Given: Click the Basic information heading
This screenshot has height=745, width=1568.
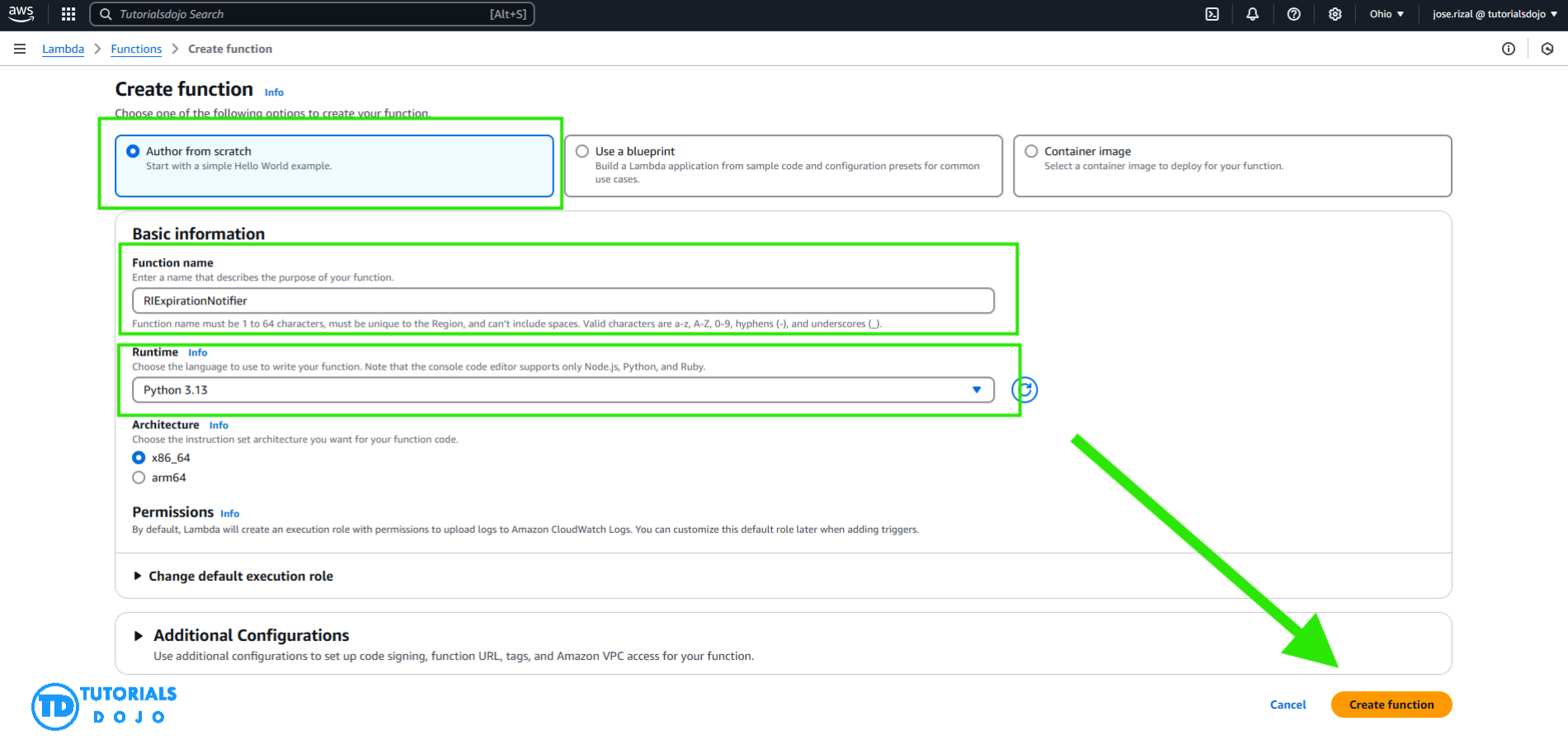Looking at the screenshot, I should [199, 233].
